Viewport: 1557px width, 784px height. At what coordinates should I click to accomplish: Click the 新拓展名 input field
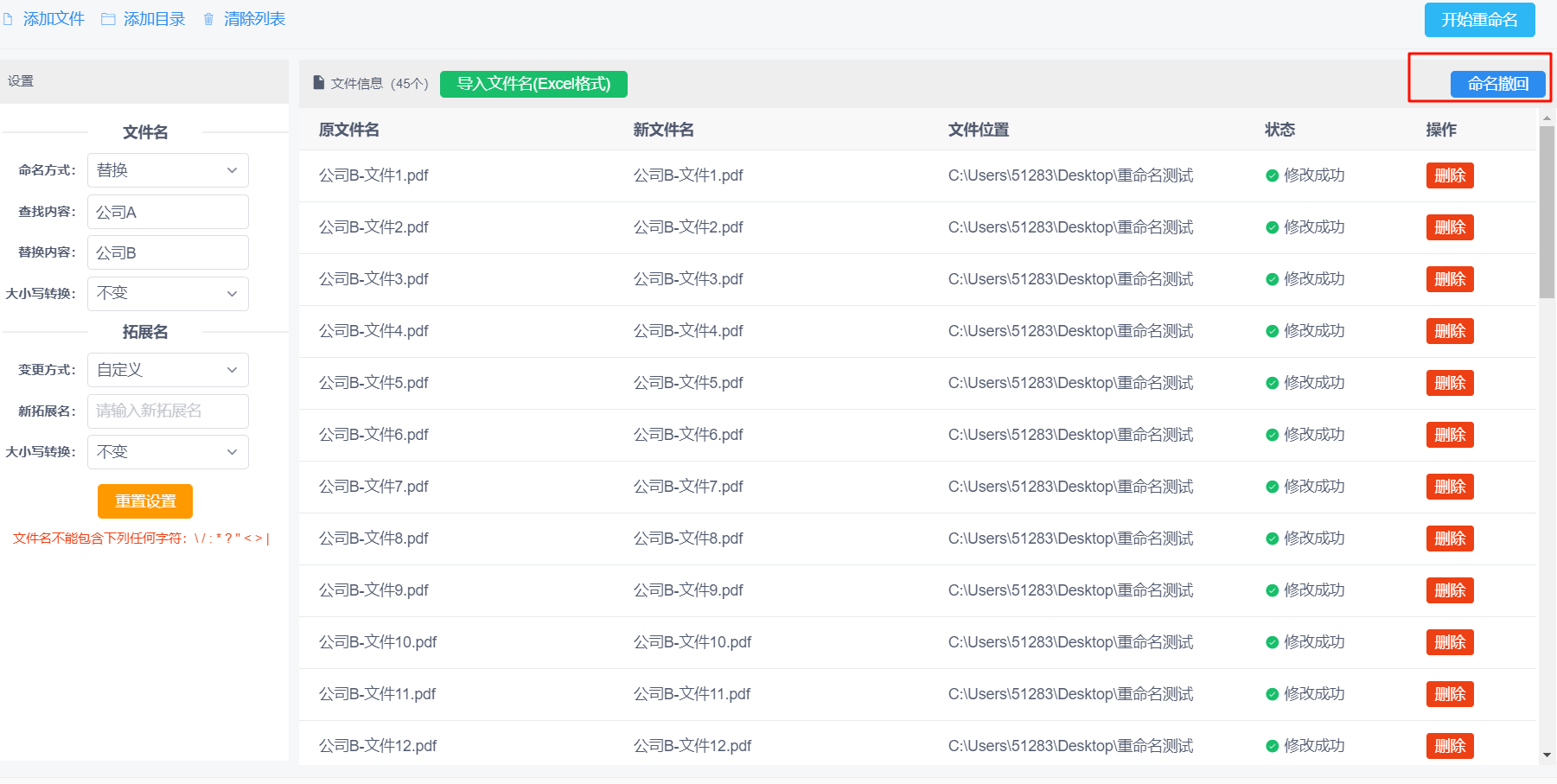pos(168,411)
